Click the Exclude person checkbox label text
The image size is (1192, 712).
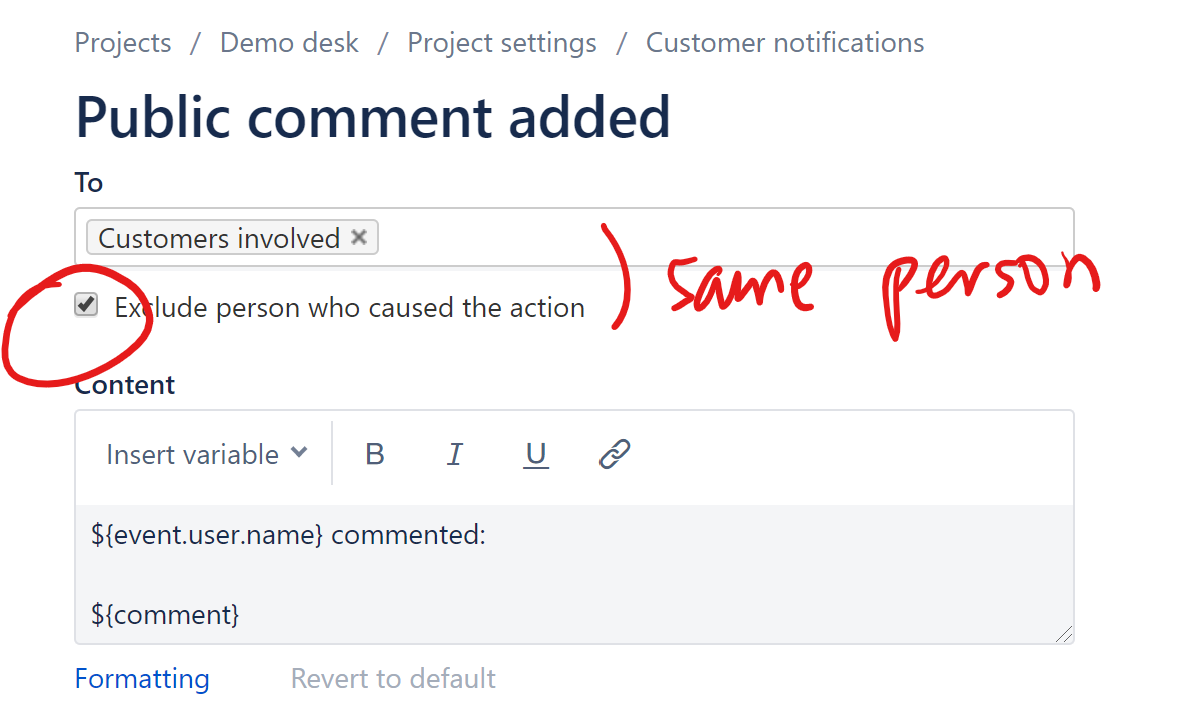350,308
